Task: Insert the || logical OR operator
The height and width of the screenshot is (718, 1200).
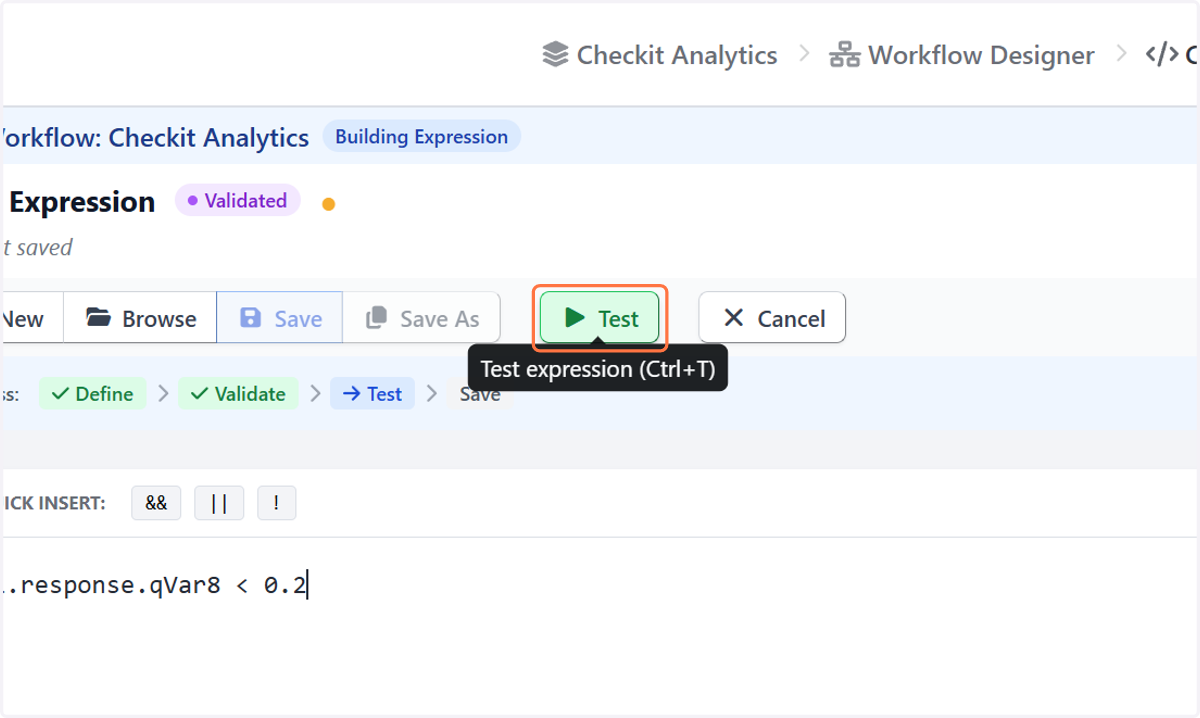Action: pos(219,503)
